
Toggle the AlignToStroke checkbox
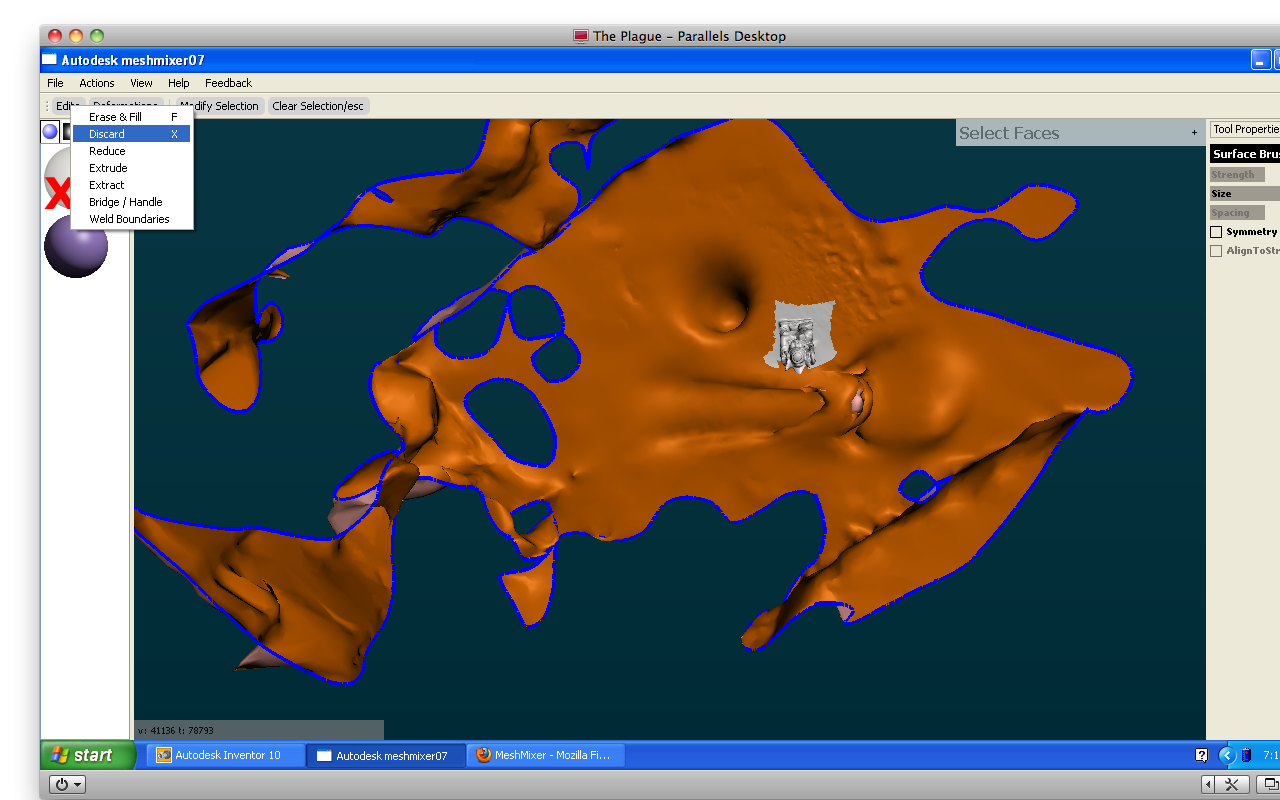[1216, 251]
